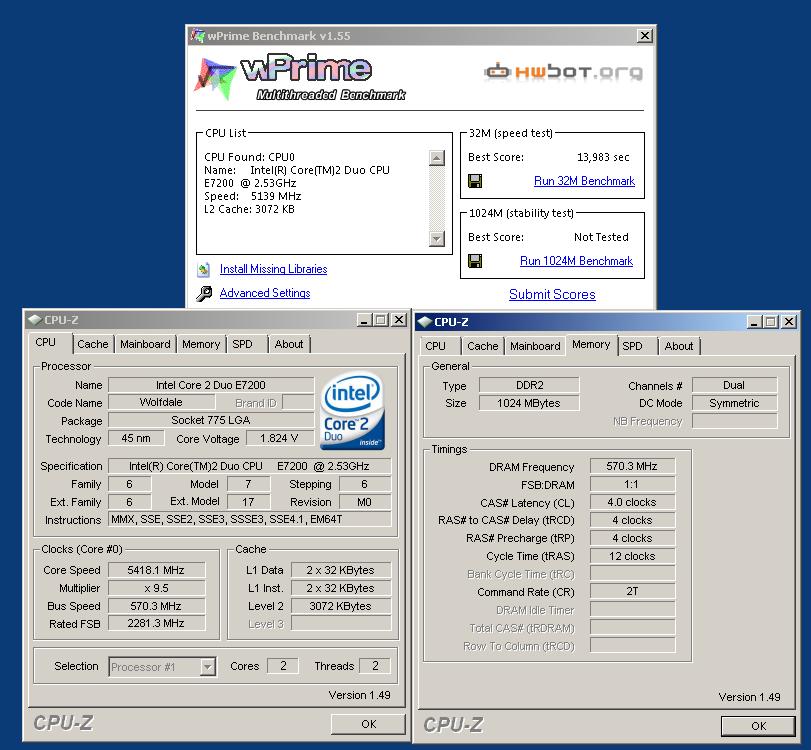Click the Core Voltage value 1.824 V
This screenshot has width=811, height=750.
coord(279,438)
